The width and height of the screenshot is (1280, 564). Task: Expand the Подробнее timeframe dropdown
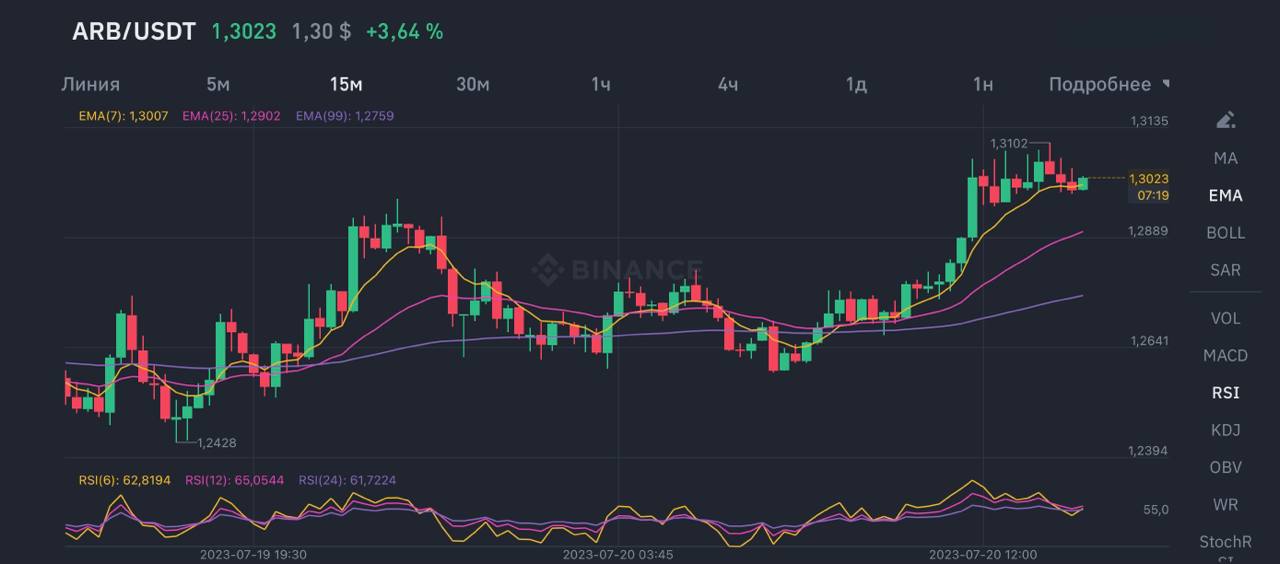1109,84
